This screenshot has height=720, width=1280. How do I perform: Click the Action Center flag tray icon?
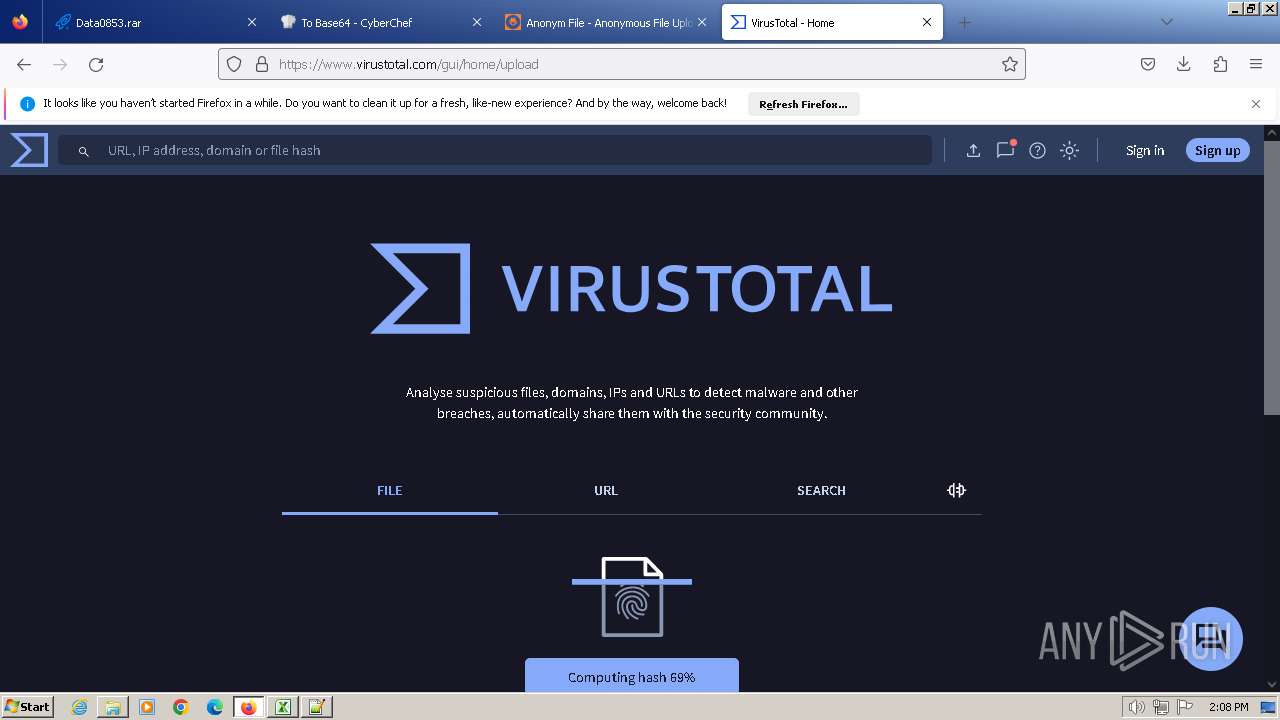coord(1185,707)
